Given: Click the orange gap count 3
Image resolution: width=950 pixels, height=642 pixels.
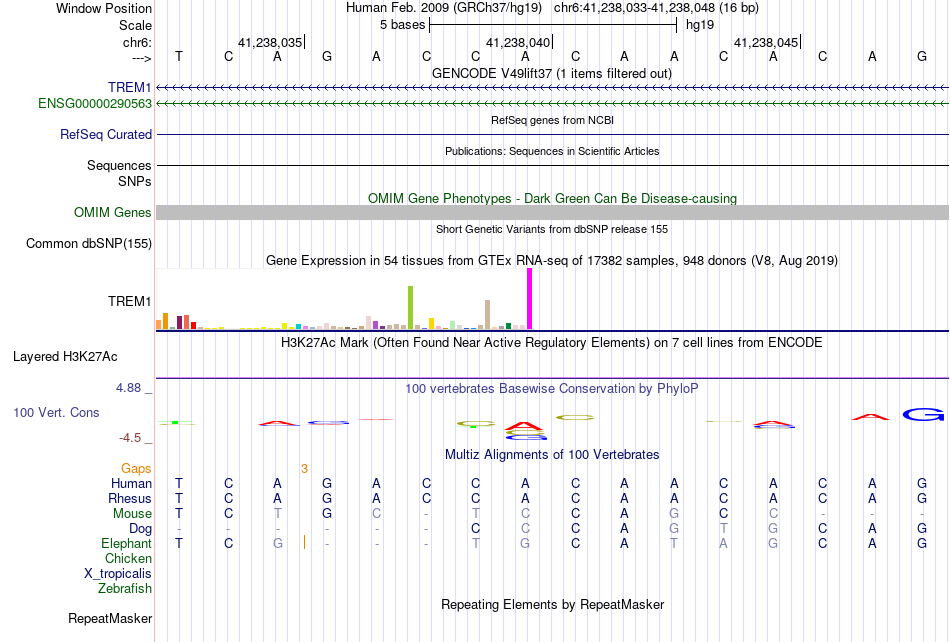Looking at the screenshot, I should pos(304,469).
